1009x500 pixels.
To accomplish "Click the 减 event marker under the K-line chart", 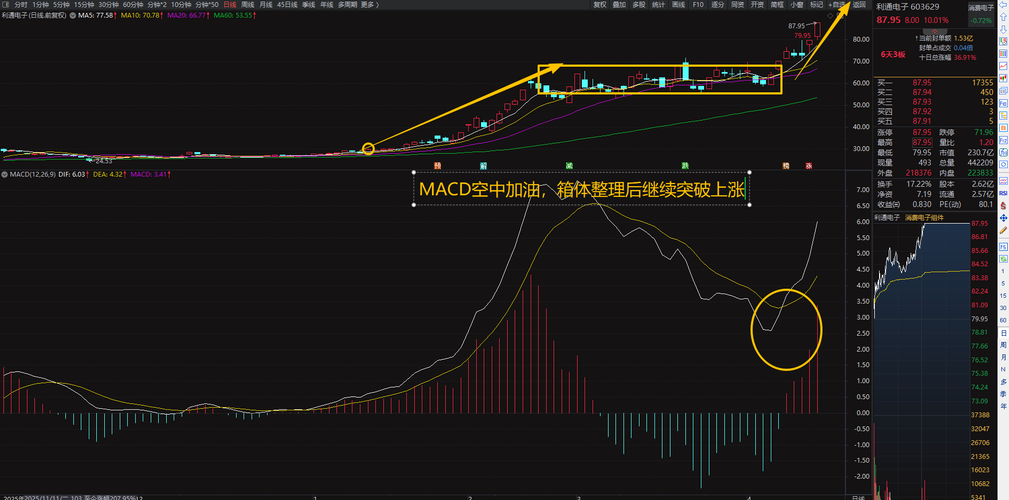I will coord(569,165).
